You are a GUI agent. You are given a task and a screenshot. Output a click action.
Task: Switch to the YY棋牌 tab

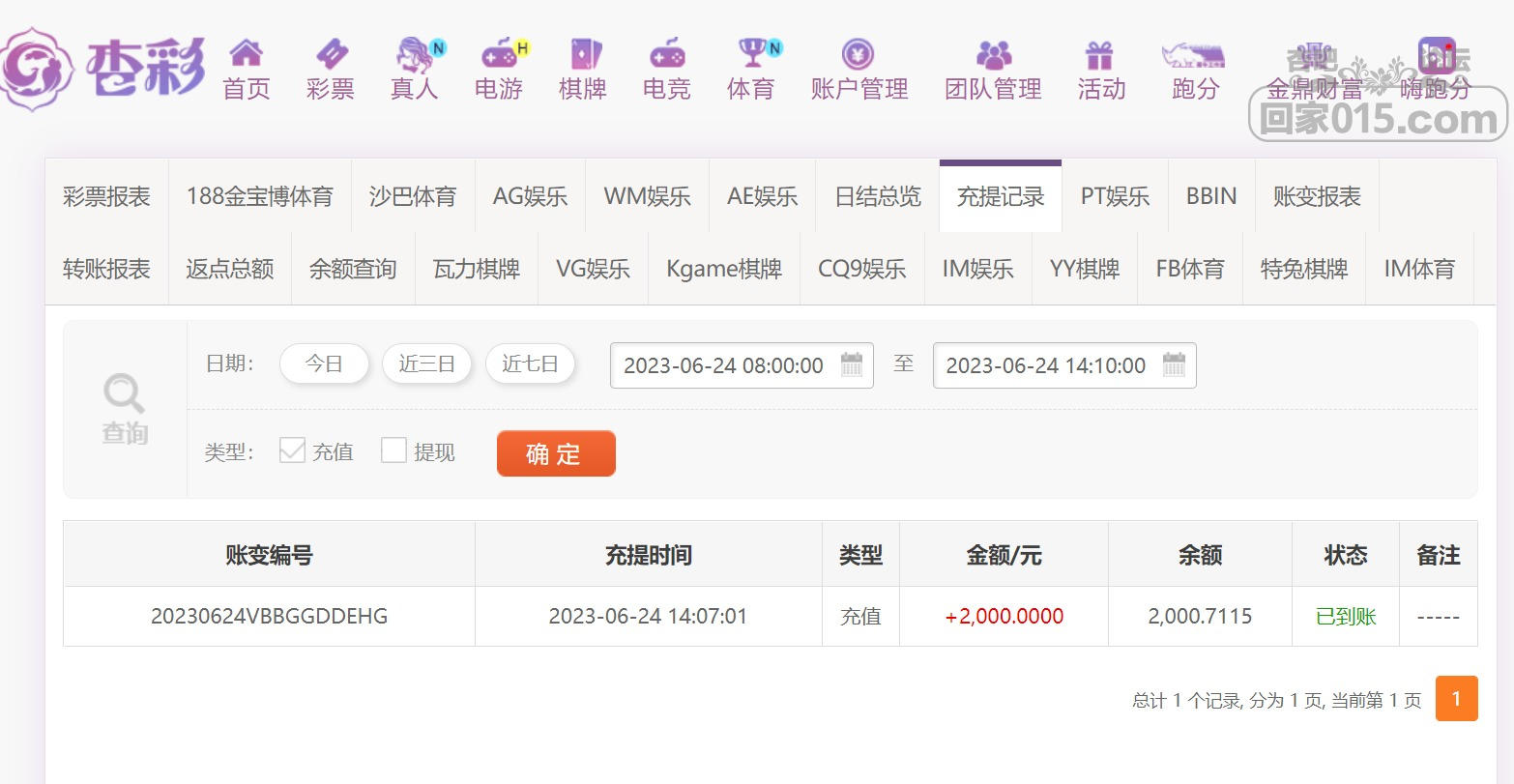coord(1085,269)
